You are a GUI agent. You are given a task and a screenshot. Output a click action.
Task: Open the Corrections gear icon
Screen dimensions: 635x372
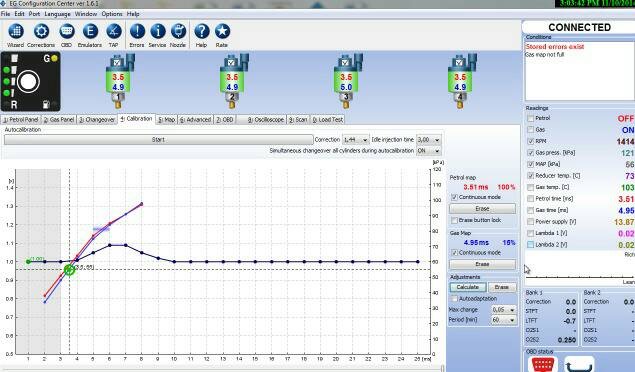click(41, 31)
